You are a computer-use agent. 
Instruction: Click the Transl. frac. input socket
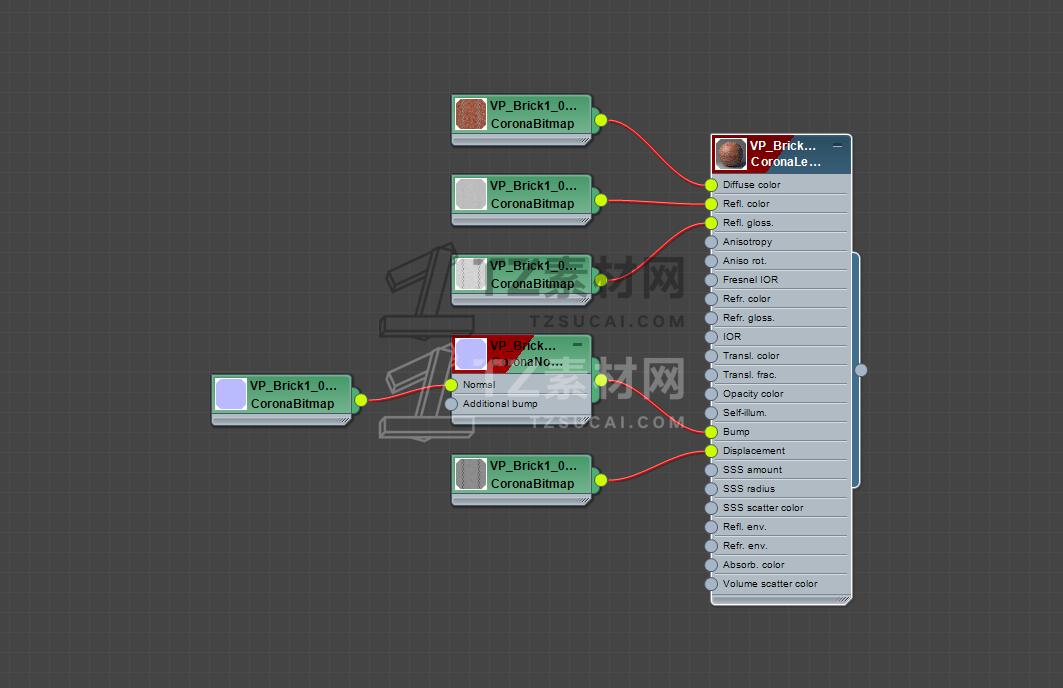click(x=711, y=375)
